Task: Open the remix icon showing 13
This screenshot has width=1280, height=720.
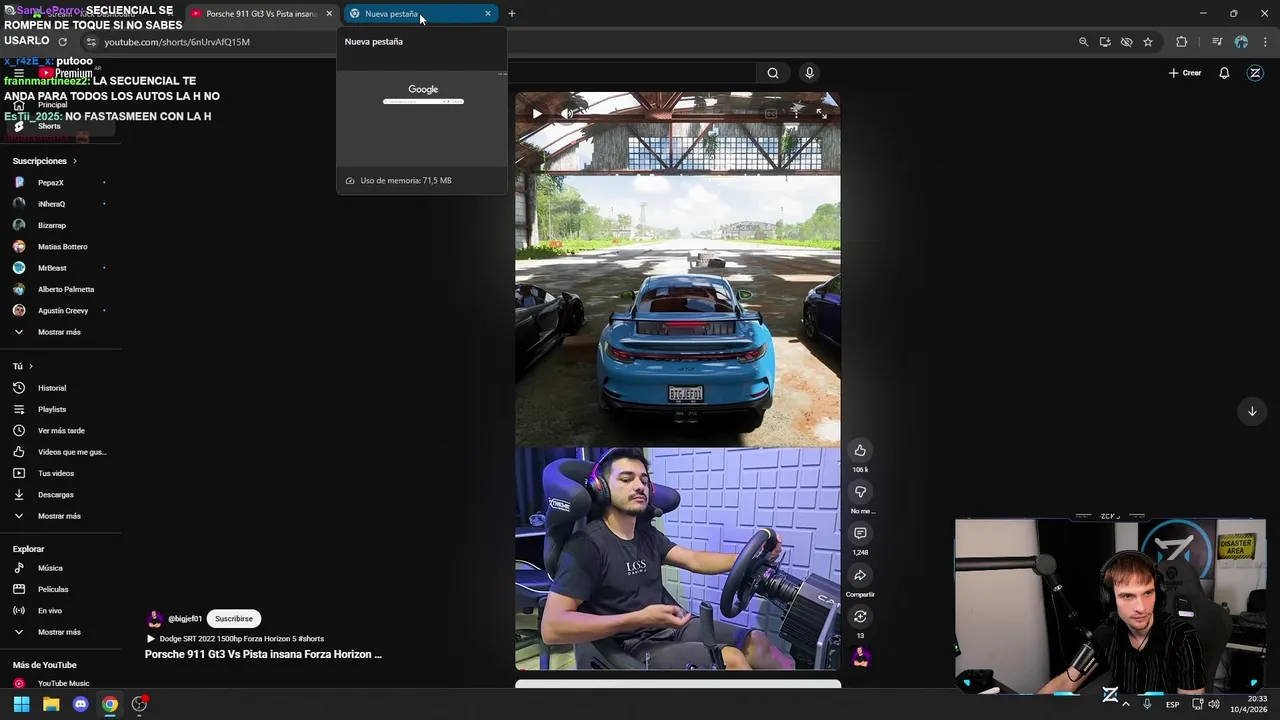Action: coord(860,616)
